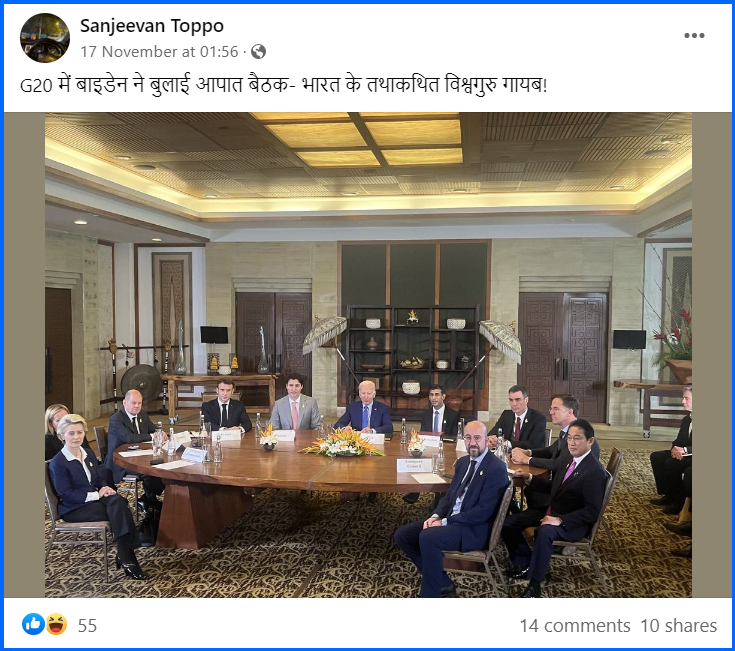735x651 pixels.
Task: Open the meeting photo in full view
Action: tap(368, 354)
